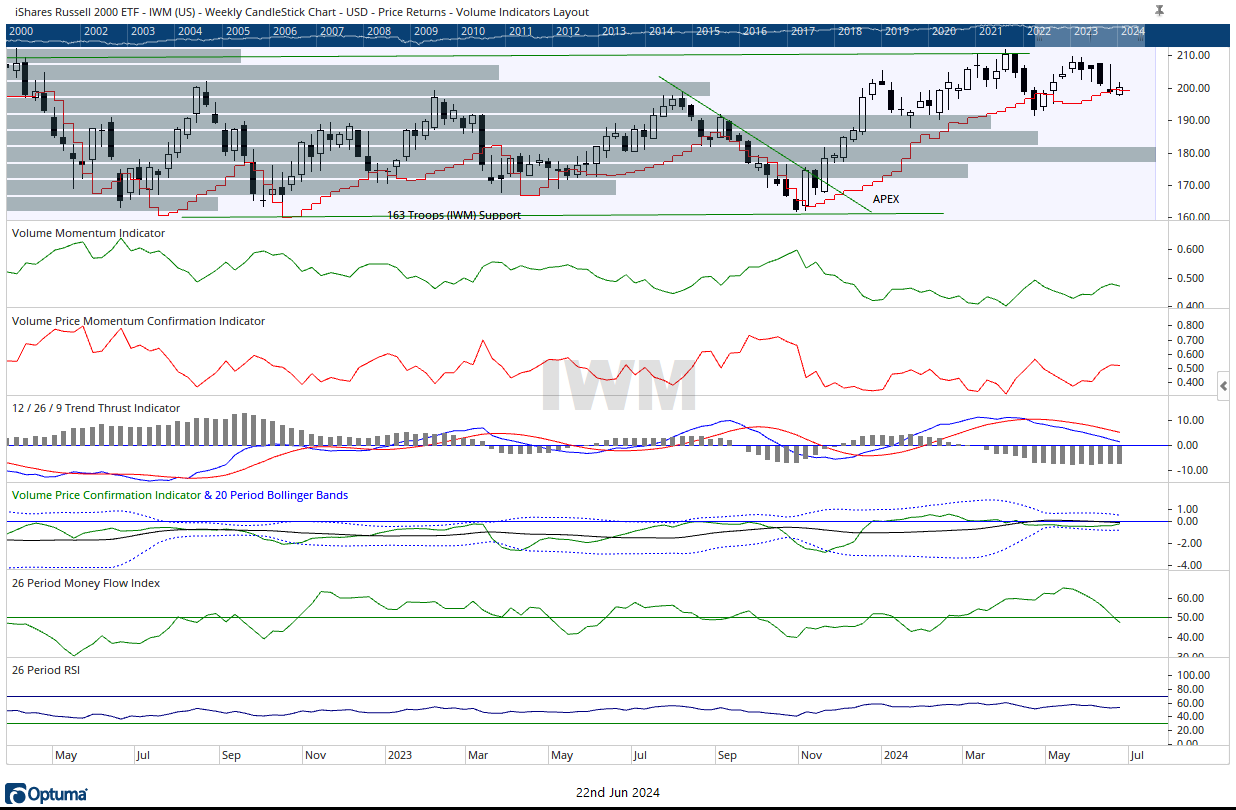Select the 26 Period RSI label
1236x810 pixels.
[45, 669]
